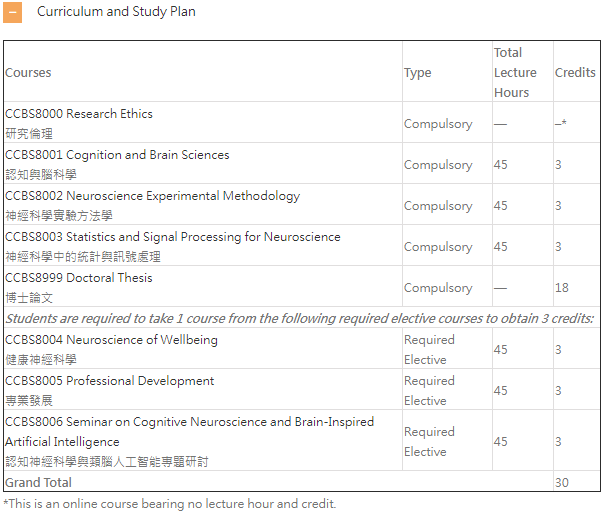This screenshot has height=516, width=604.
Task: Select CCBS8001 Cognition and Brain Sciences
Action: coord(117,155)
